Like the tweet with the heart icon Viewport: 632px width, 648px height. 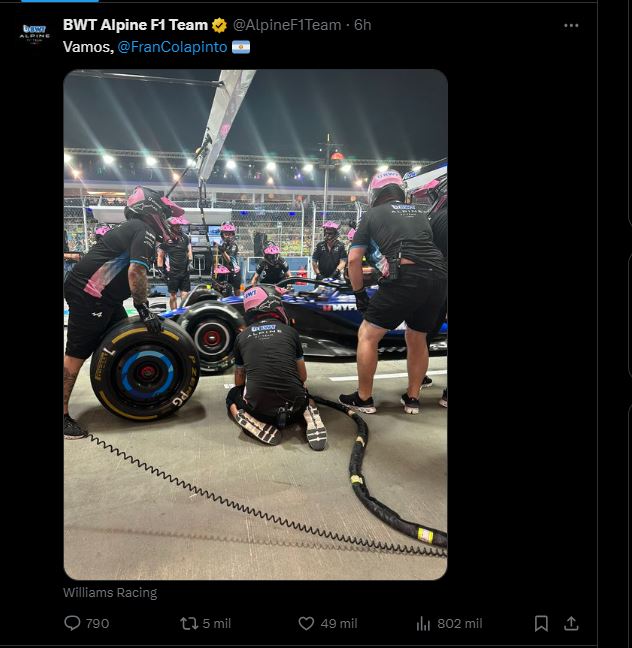[x=307, y=623]
